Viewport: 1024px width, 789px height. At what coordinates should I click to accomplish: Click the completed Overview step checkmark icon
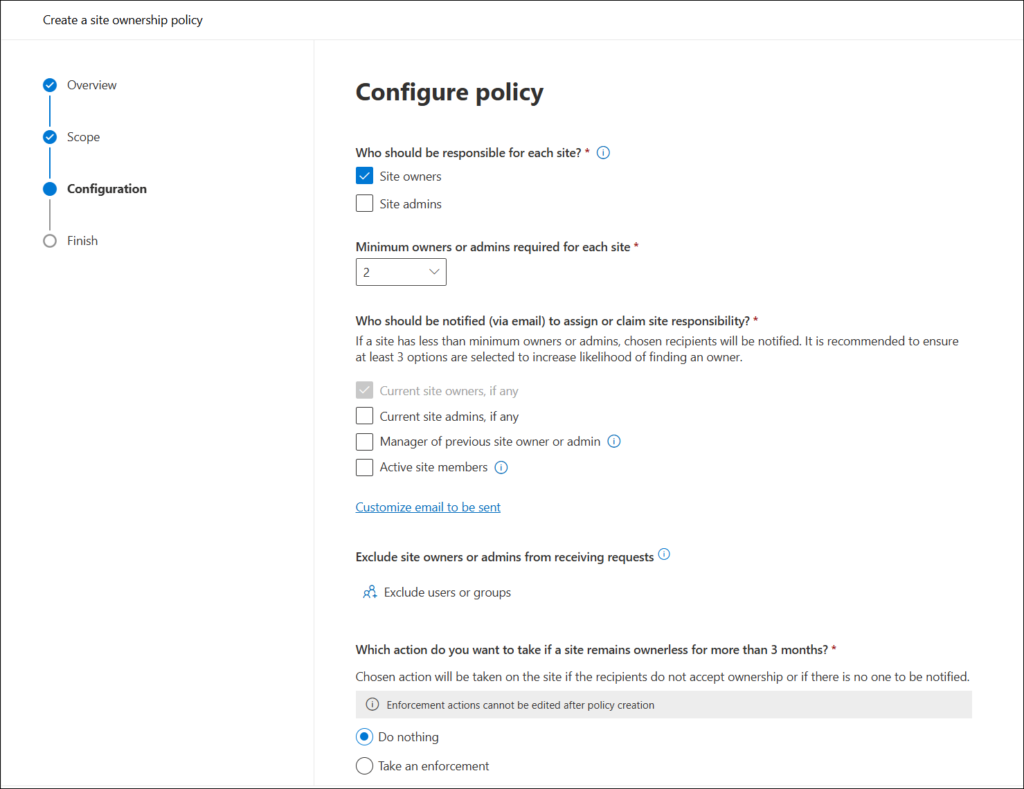(x=50, y=85)
